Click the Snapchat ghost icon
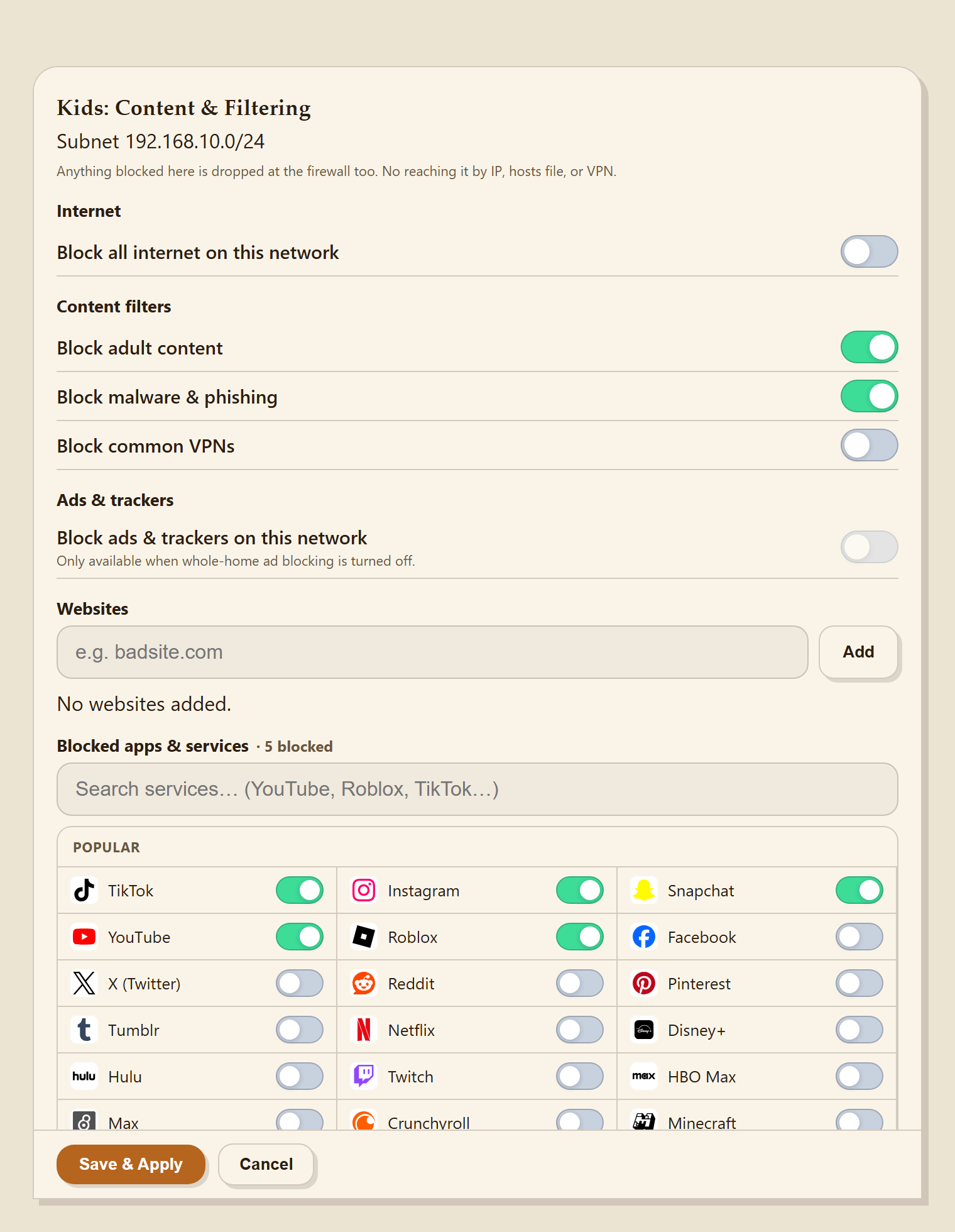This screenshot has width=955, height=1232. click(x=644, y=890)
